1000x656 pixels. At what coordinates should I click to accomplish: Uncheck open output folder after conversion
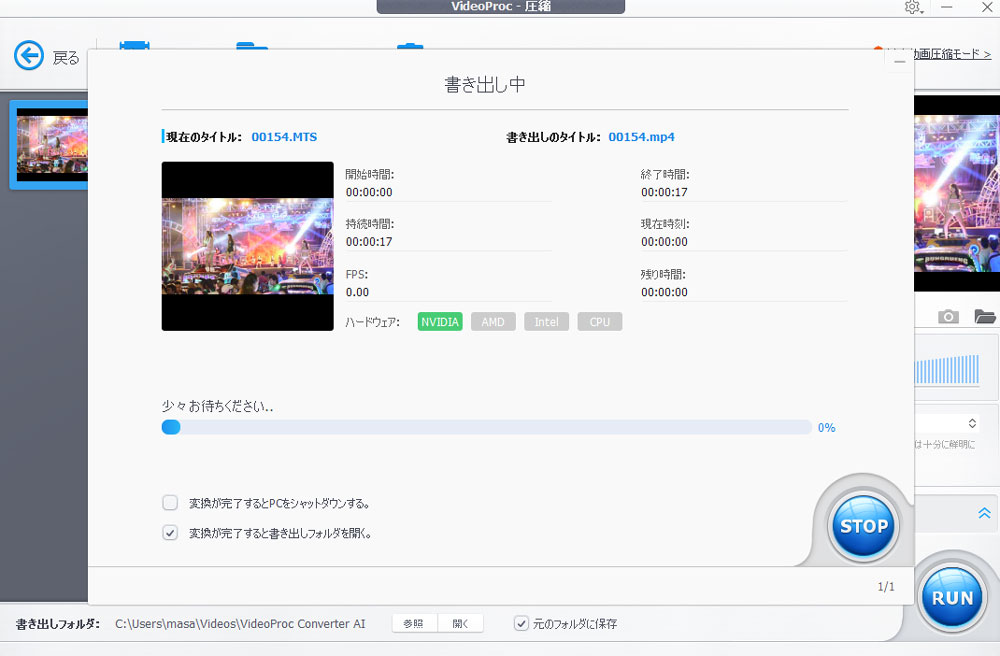click(x=170, y=533)
